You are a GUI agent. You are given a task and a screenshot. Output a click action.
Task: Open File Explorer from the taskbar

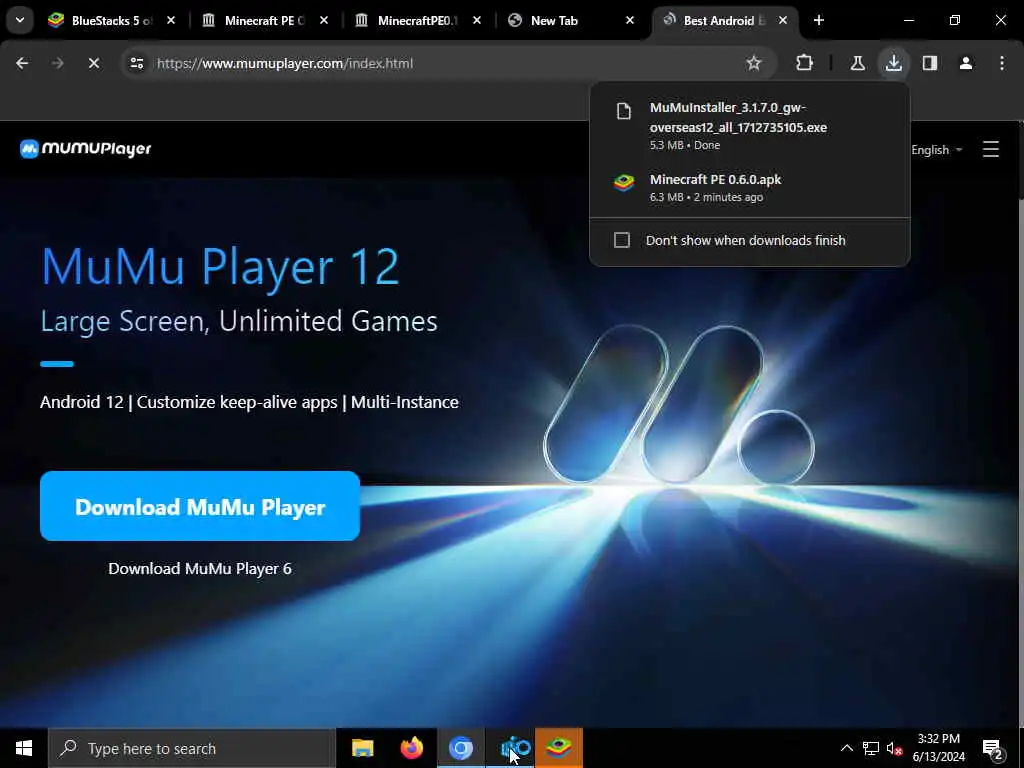(362, 748)
